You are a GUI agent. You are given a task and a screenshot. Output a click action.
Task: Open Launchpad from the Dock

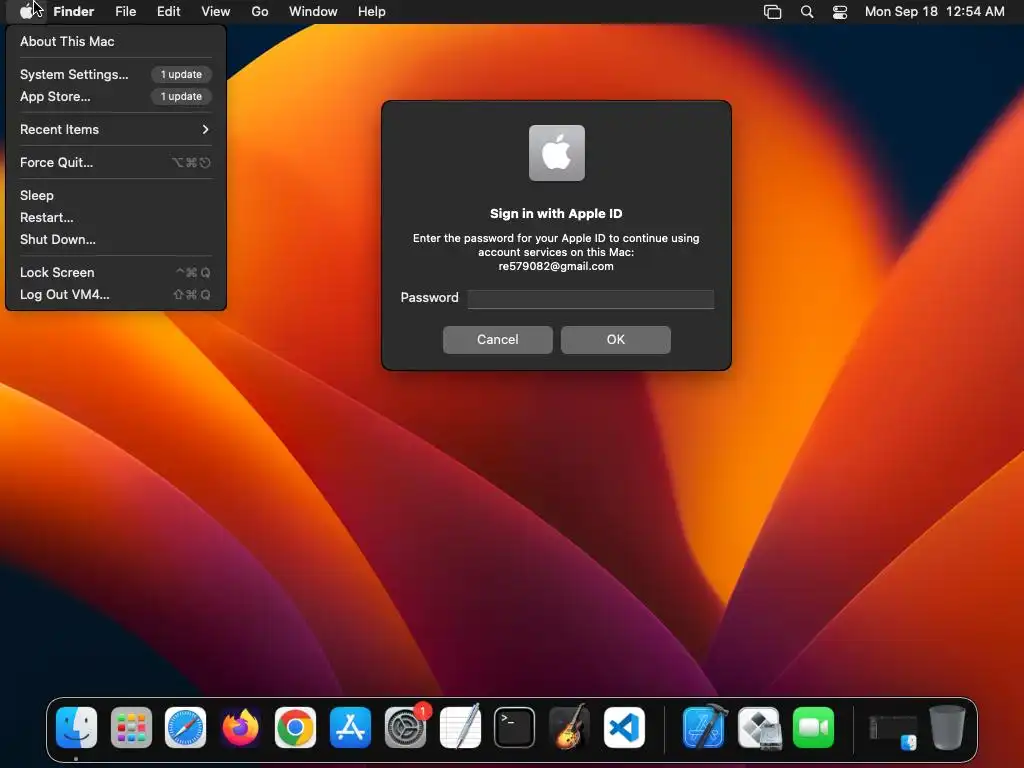pos(131,728)
